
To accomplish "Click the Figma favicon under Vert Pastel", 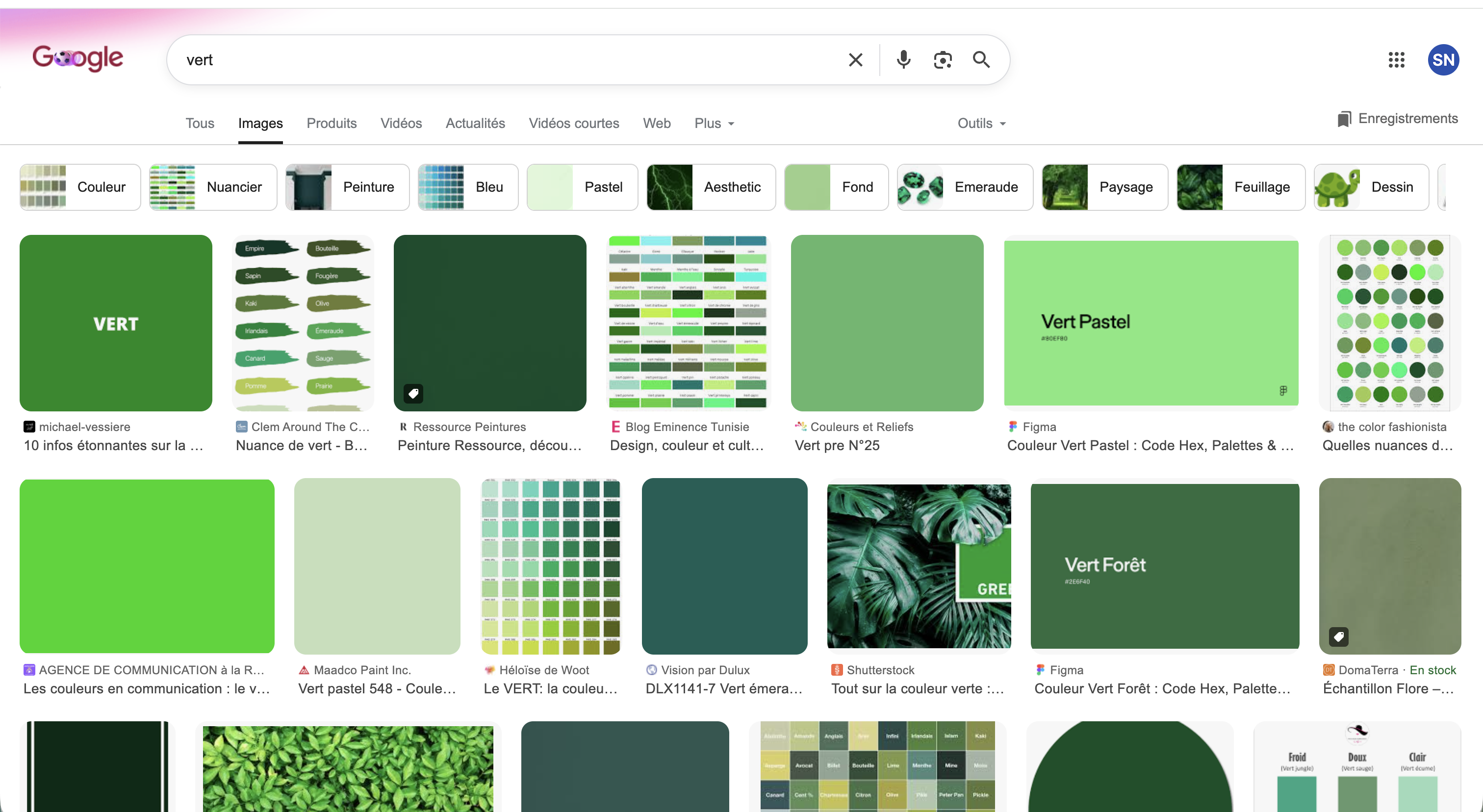I will click(1013, 427).
